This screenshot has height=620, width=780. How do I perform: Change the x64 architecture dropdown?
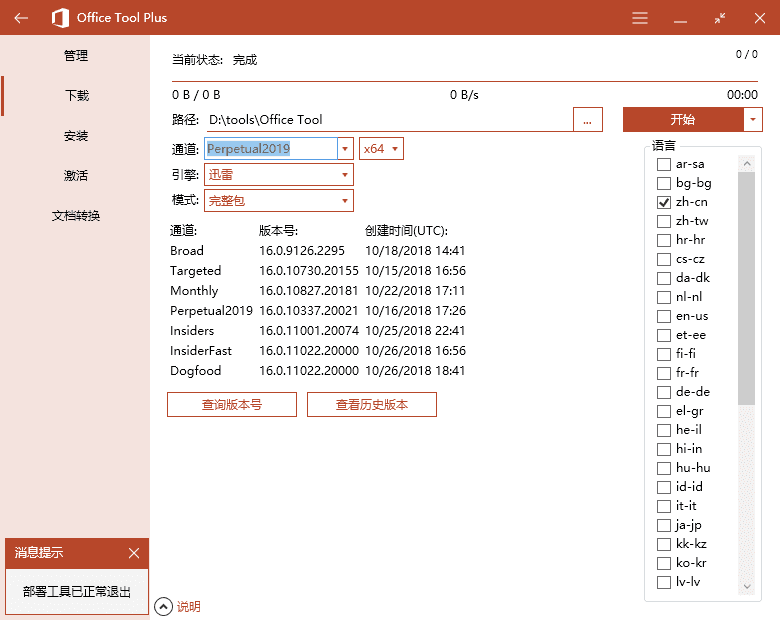381,149
